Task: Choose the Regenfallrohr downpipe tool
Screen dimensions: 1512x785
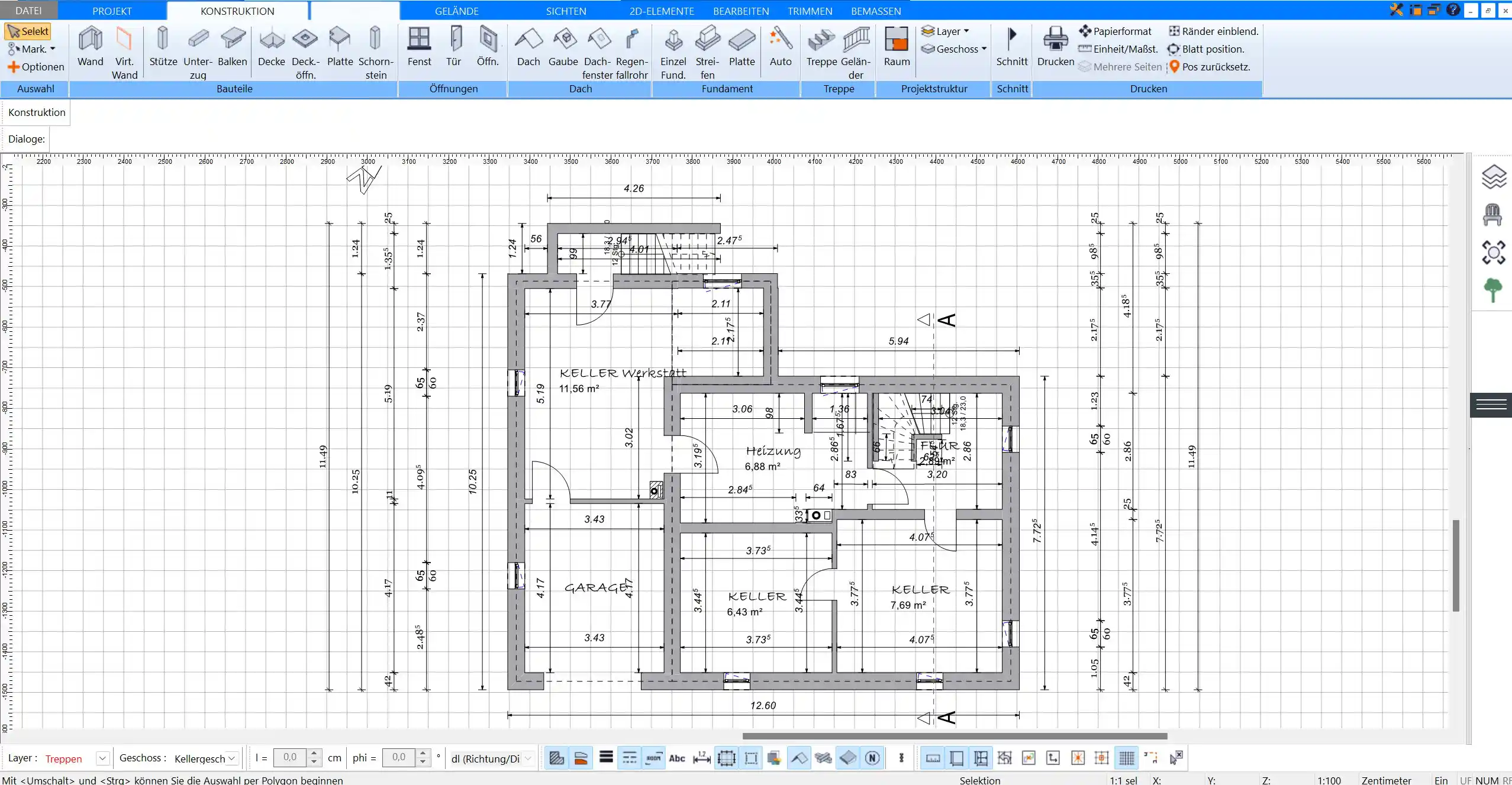Action: coord(632,53)
